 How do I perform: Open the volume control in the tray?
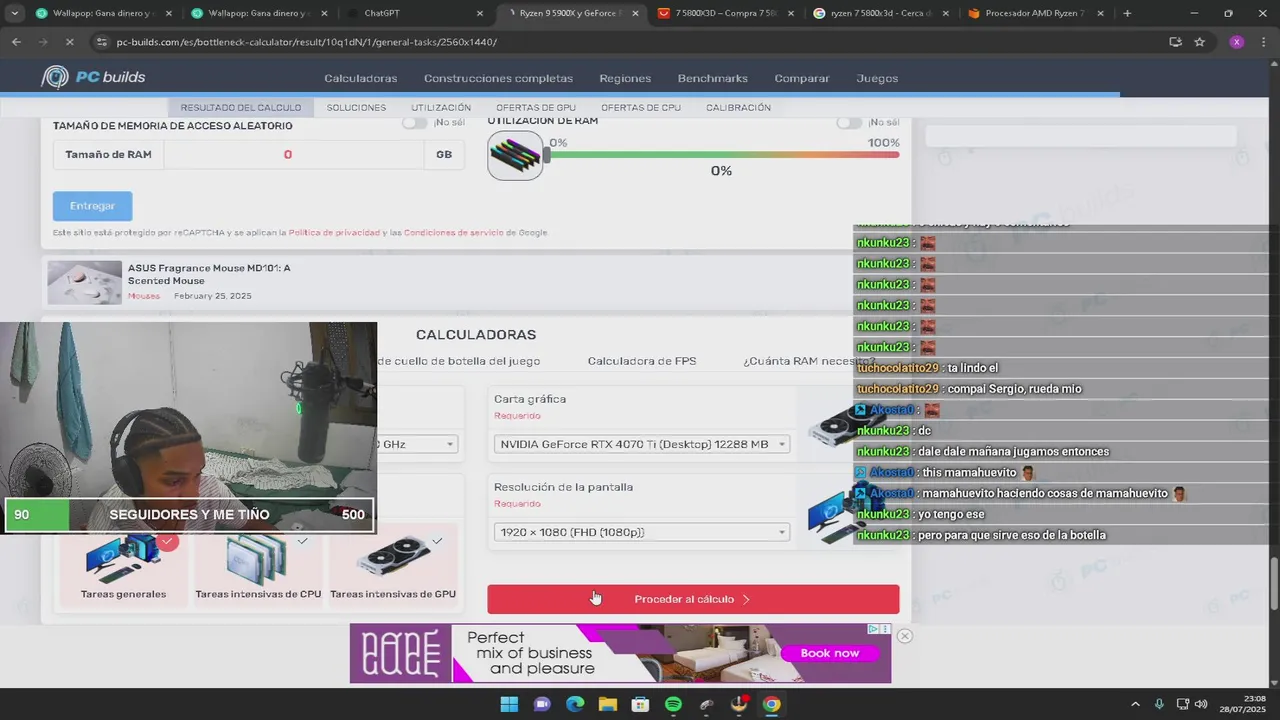click(1201, 704)
